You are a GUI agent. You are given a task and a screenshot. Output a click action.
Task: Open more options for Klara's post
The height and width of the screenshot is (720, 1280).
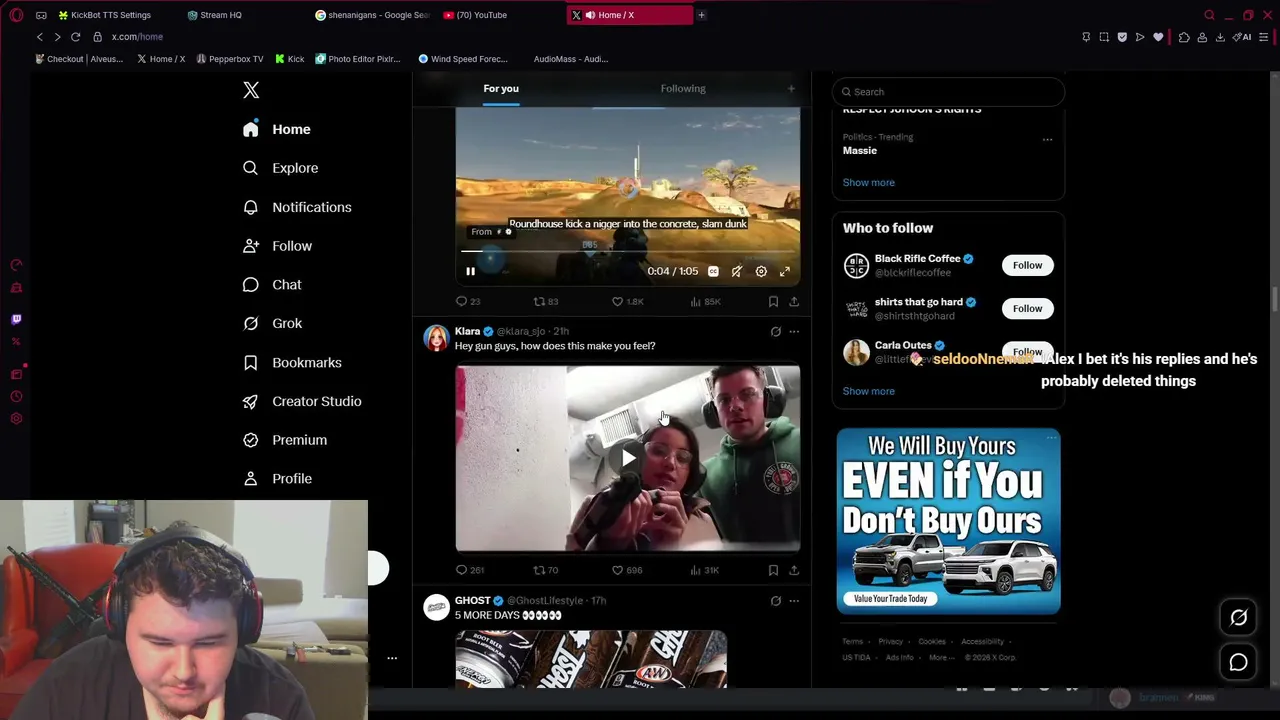coord(794,331)
